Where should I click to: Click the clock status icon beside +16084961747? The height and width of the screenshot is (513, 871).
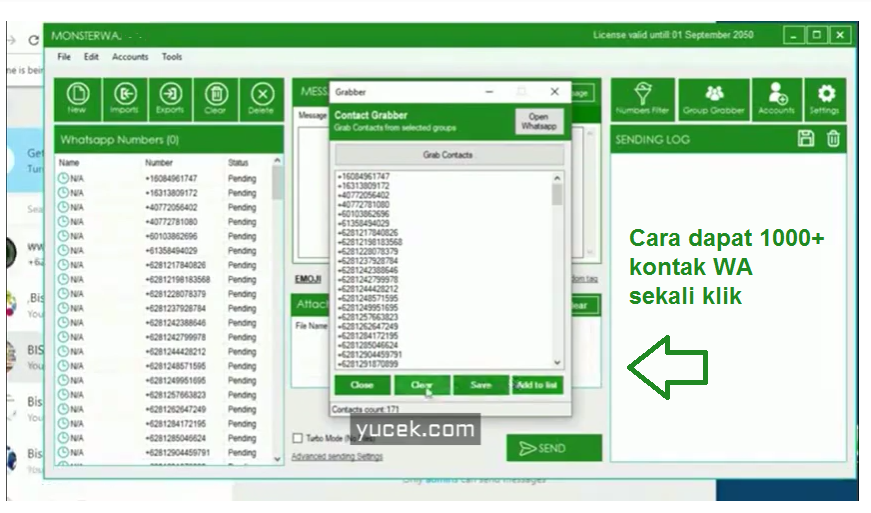pos(63,178)
